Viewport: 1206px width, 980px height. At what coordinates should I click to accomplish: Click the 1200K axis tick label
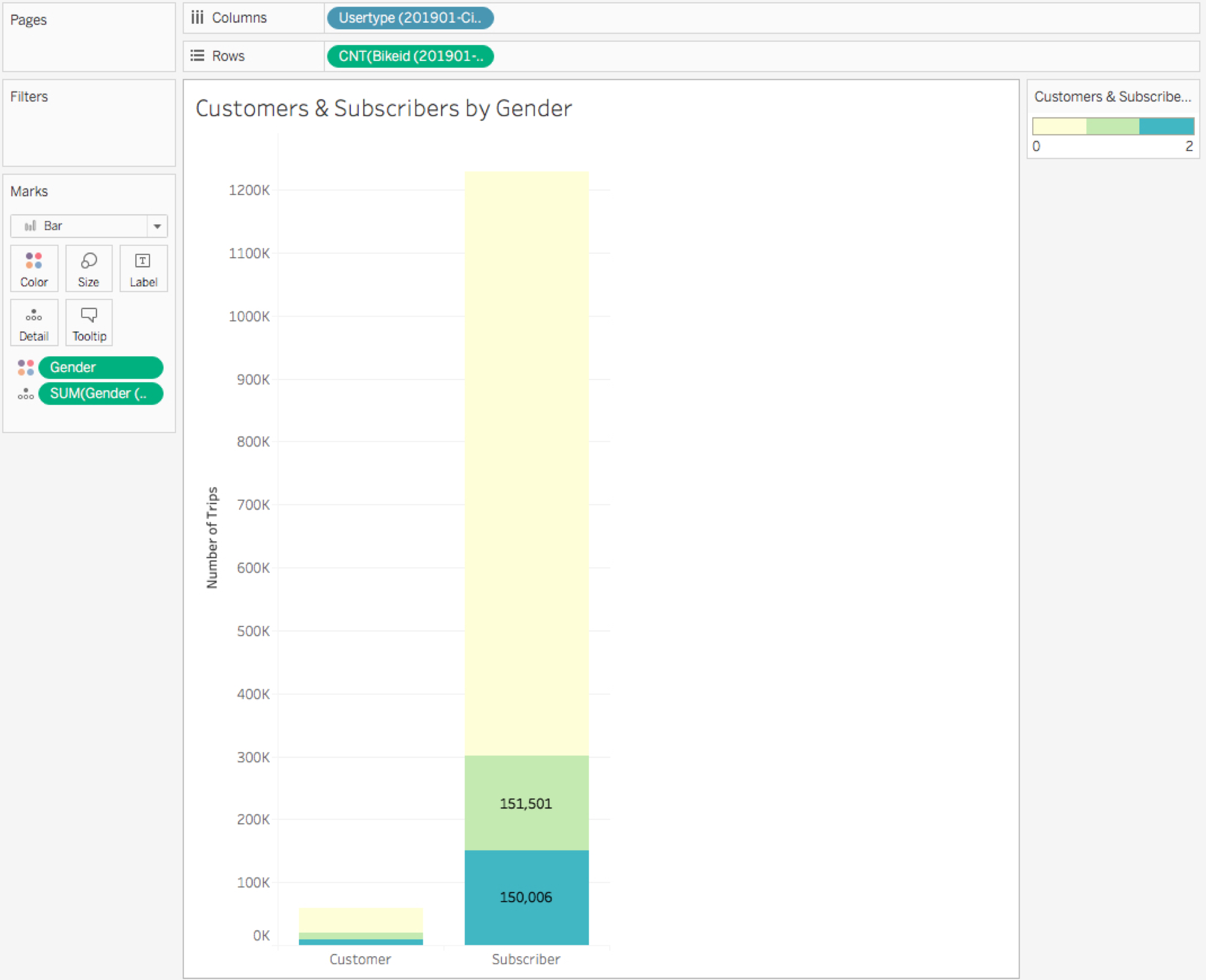point(249,190)
